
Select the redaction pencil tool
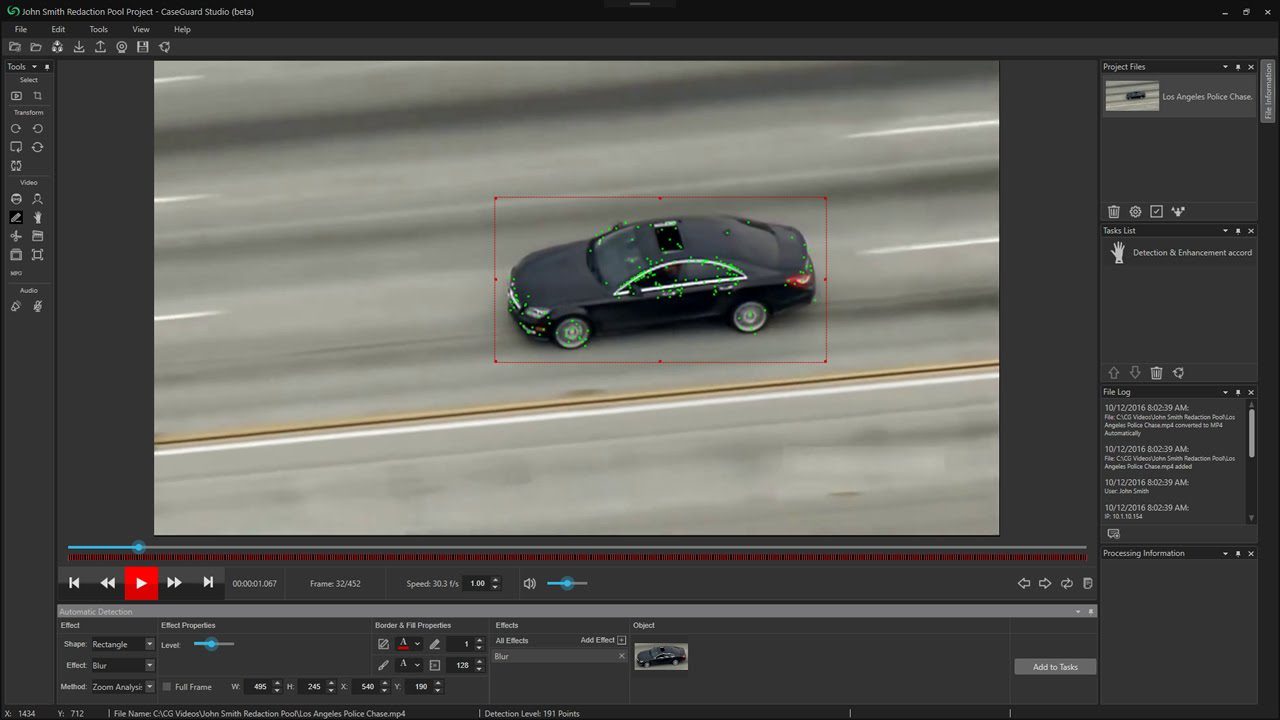coord(14,217)
